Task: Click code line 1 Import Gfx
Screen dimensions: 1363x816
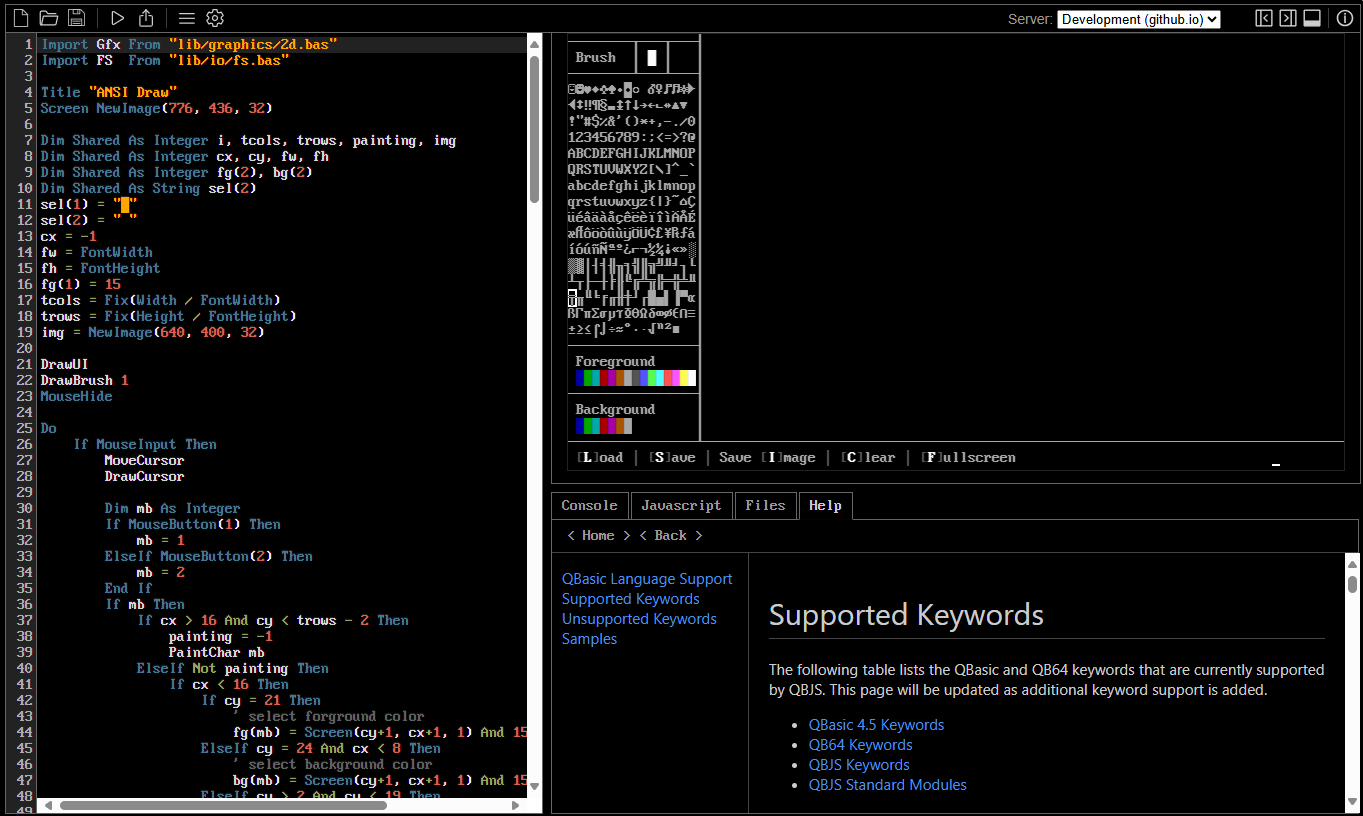Action: (188, 44)
